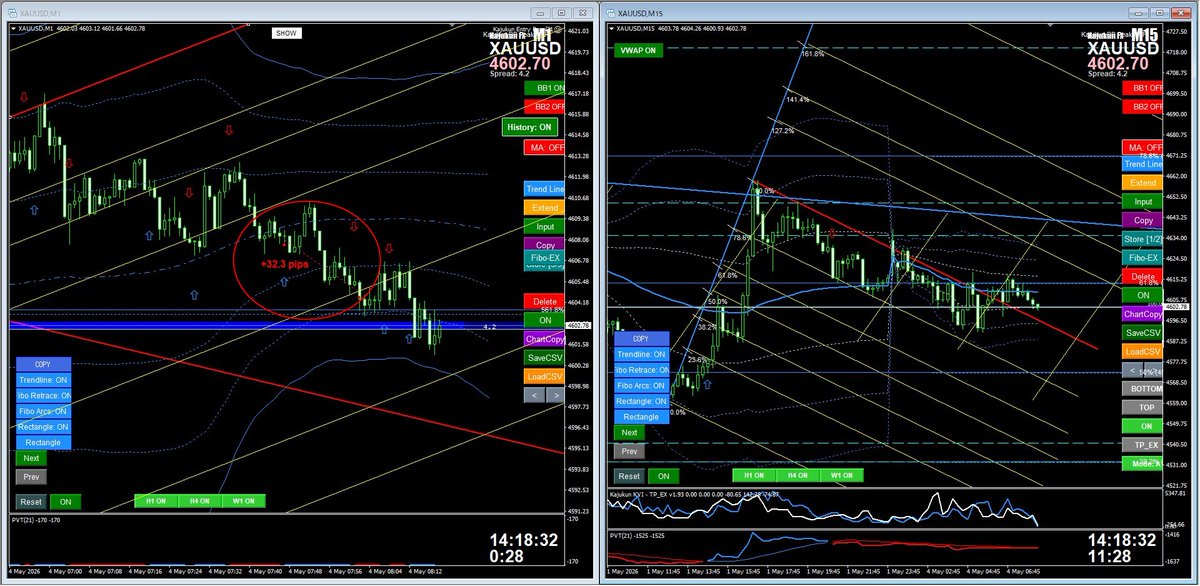
Task: Toggle W1 ON in M1 window
Action: 245,501
